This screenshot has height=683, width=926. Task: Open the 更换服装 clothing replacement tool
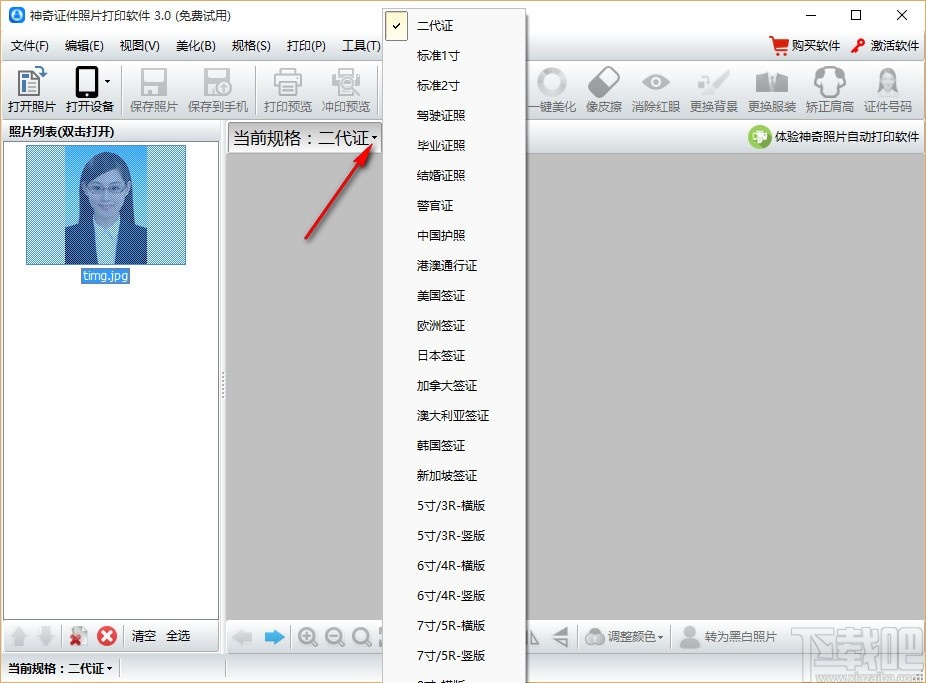click(x=771, y=90)
